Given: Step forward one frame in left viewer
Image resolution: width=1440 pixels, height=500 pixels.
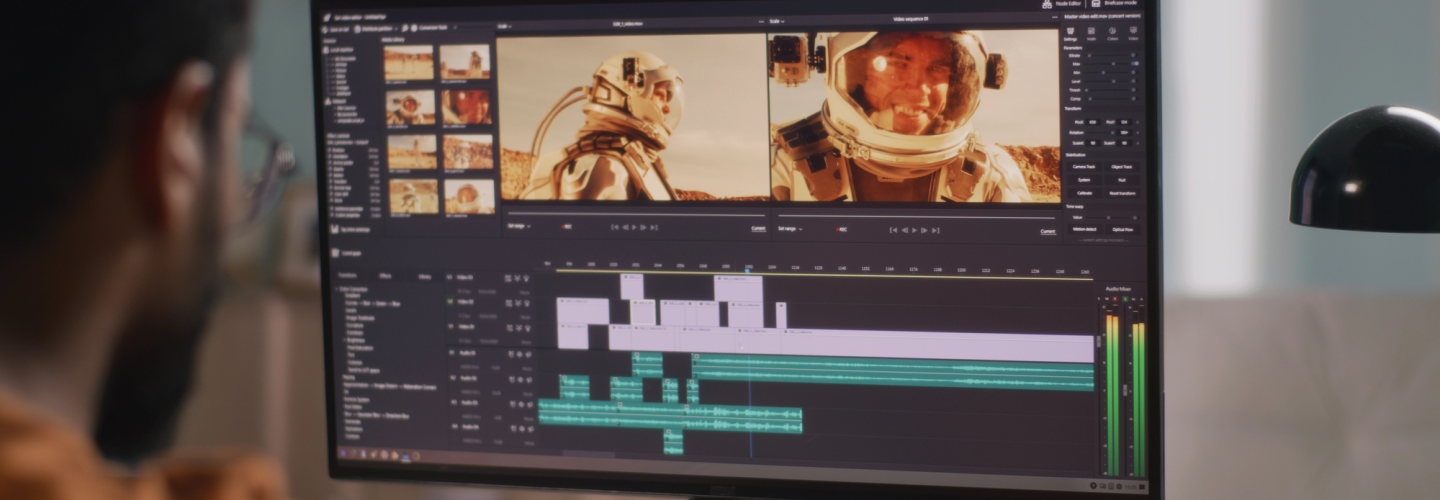Looking at the screenshot, I should 643,227.
